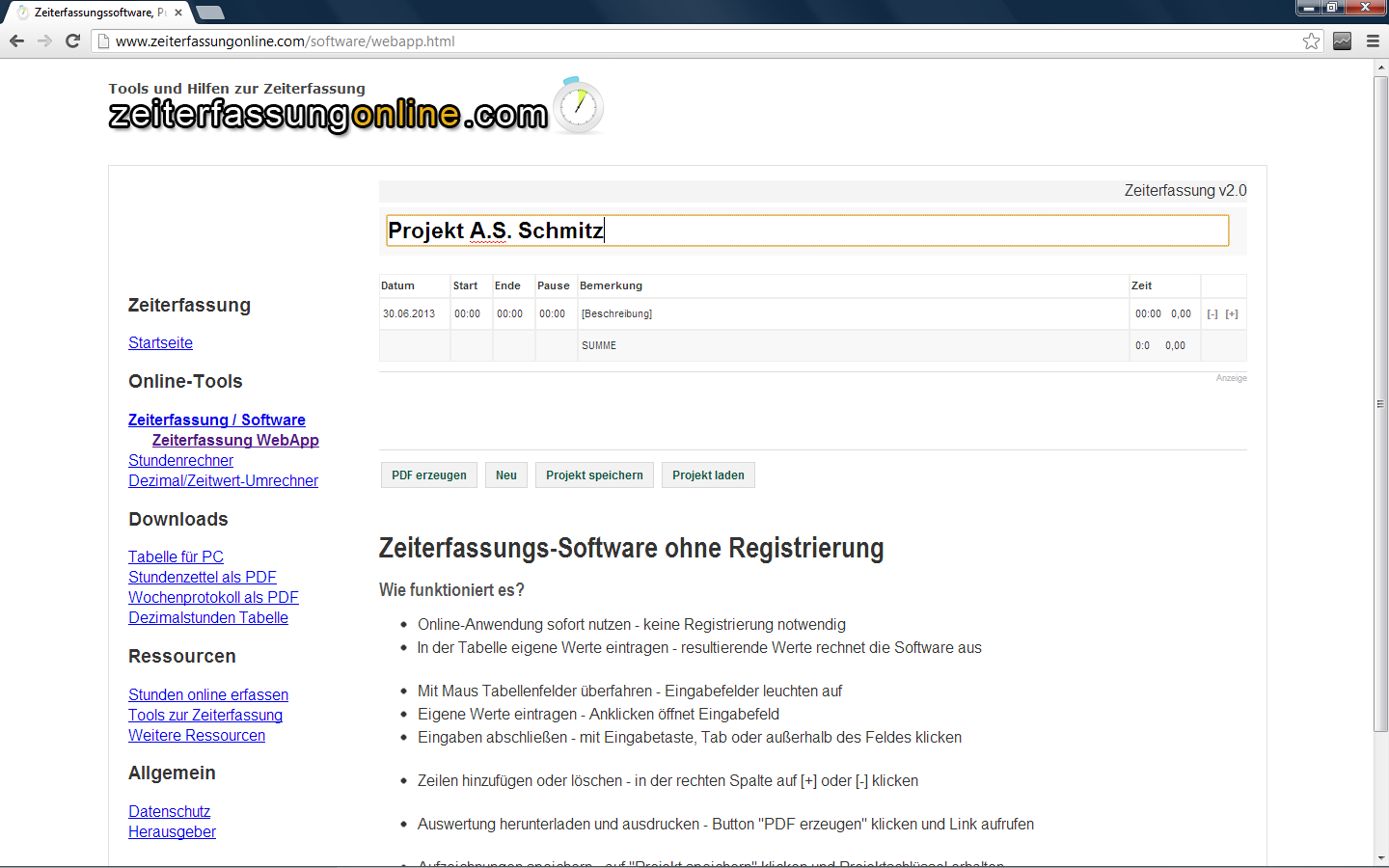
Task: Edit the project name field 'Projekt A.S. Schmitz'
Action: click(807, 231)
